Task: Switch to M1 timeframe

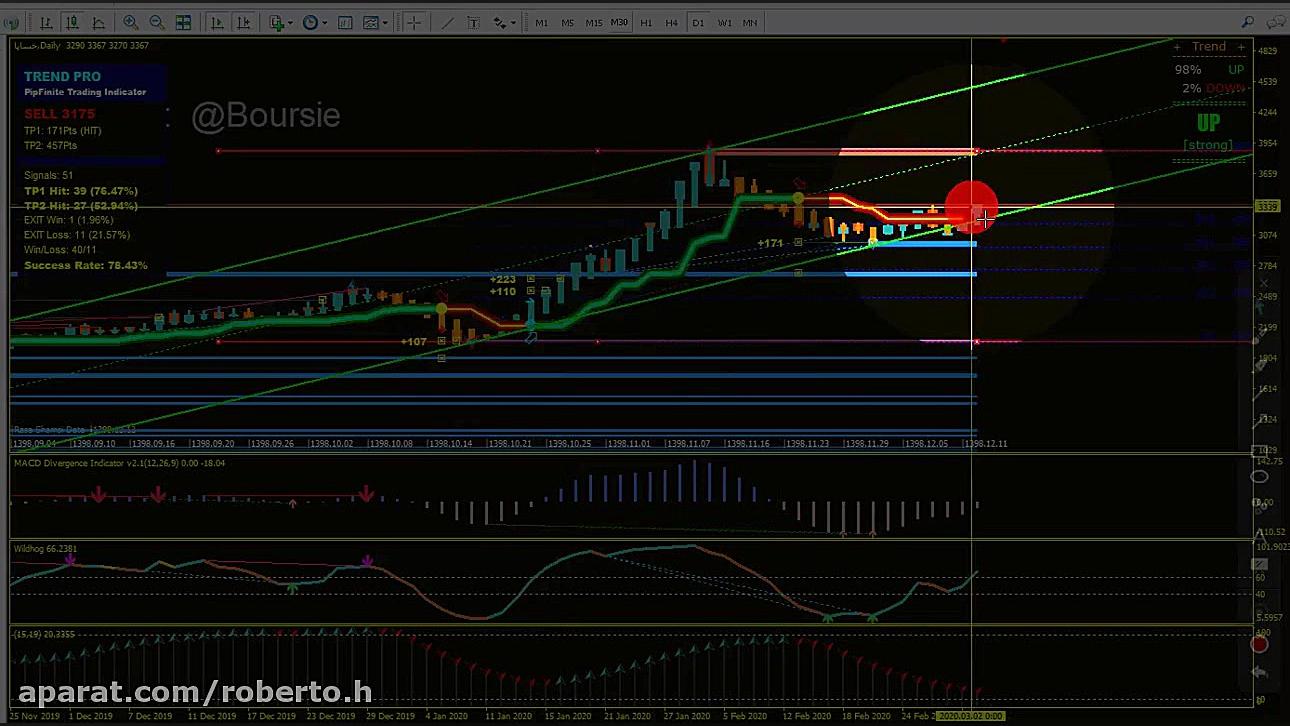Action: pos(542,22)
